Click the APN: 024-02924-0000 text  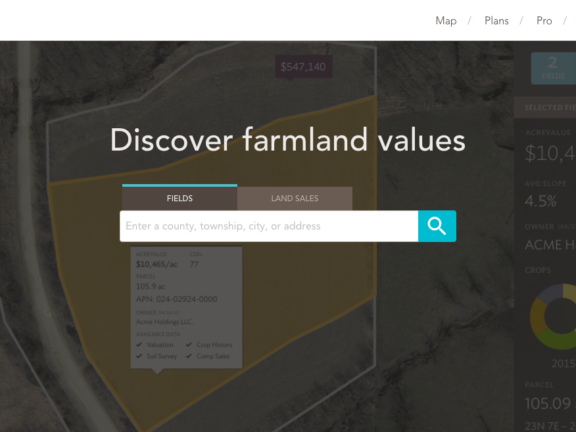(x=176, y=299)
